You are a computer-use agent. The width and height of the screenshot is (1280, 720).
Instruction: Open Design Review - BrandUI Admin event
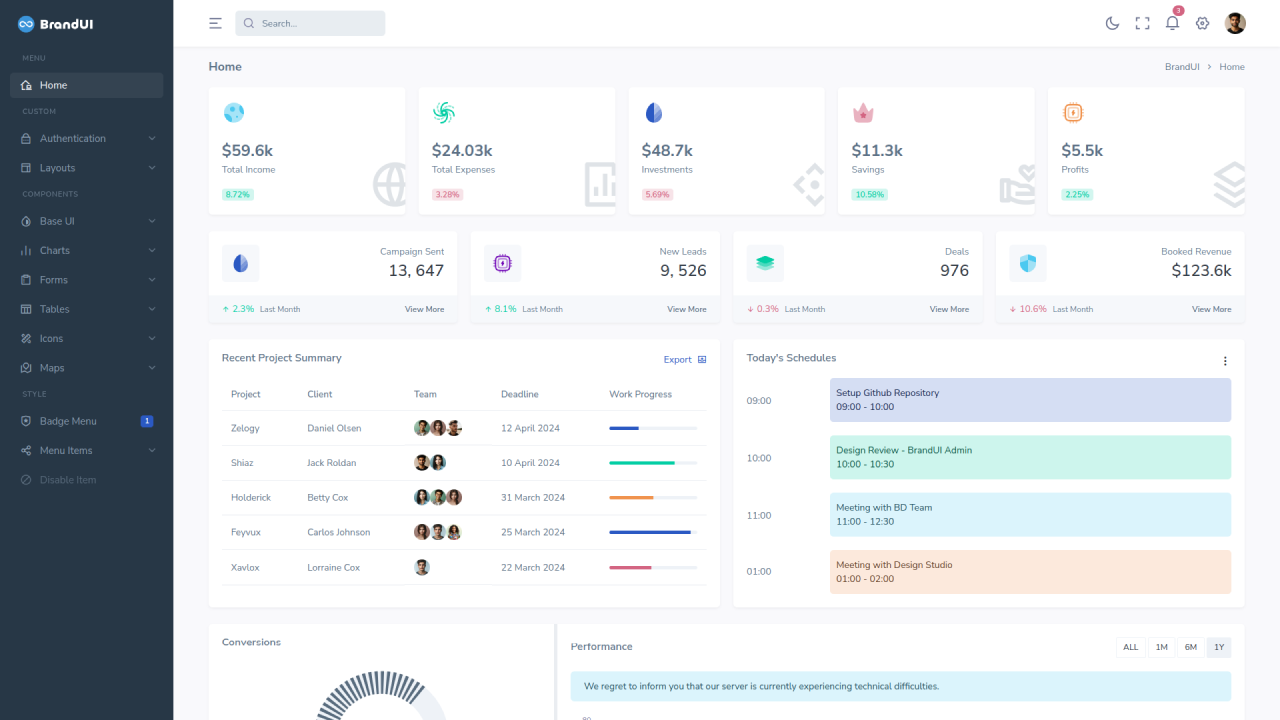tap(1030, 457)
